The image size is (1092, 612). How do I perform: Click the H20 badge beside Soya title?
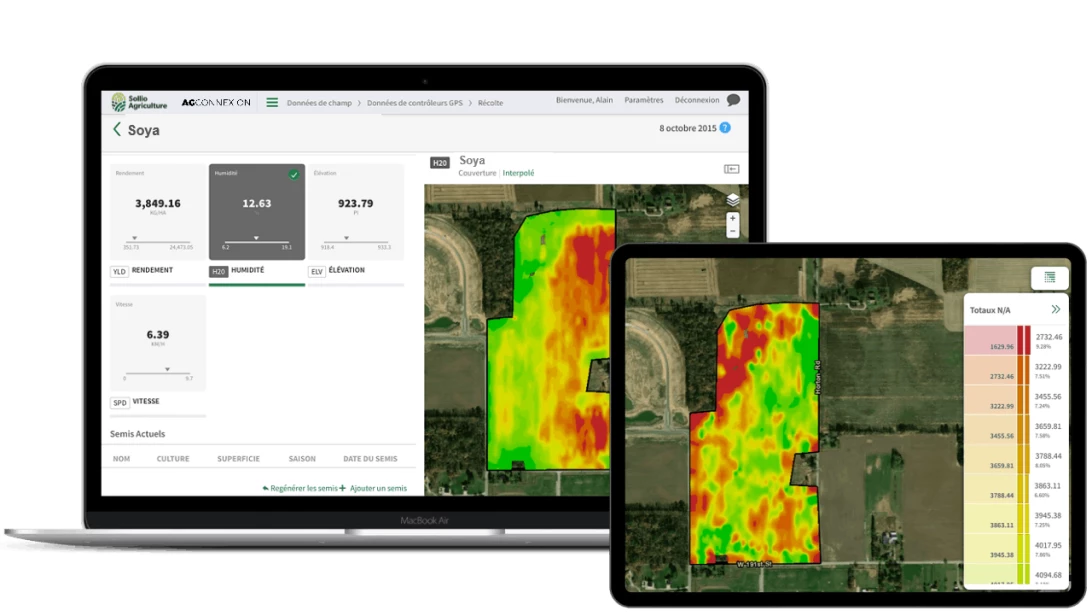click(439, 163)
